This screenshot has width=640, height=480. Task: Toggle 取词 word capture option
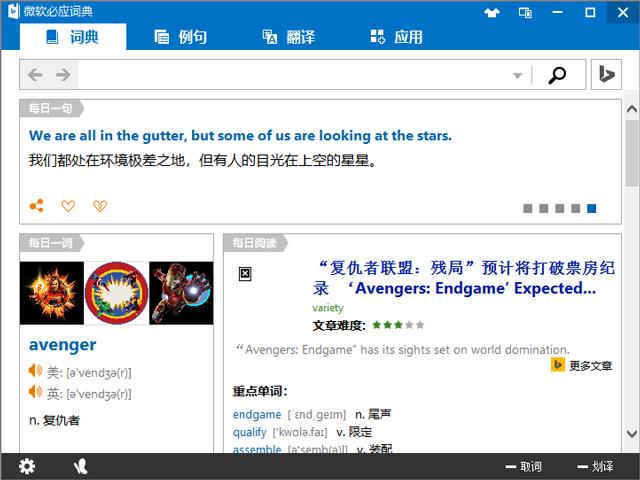(x=524, y=467)
